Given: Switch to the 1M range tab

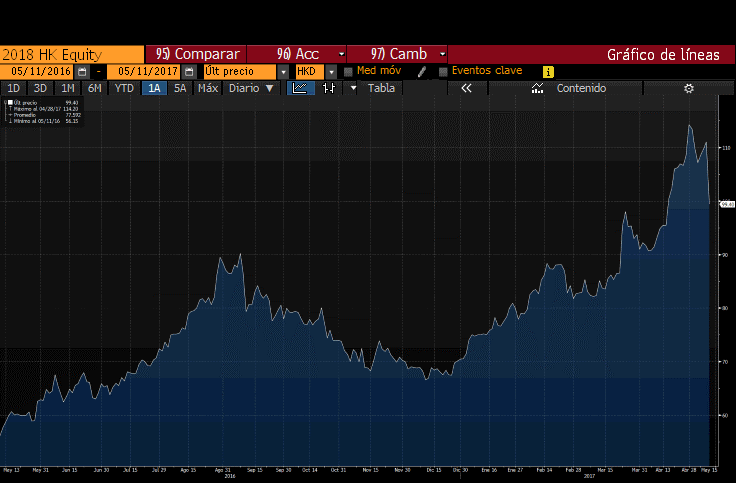Looking at the screenshot, I should [x=68, y=88].
